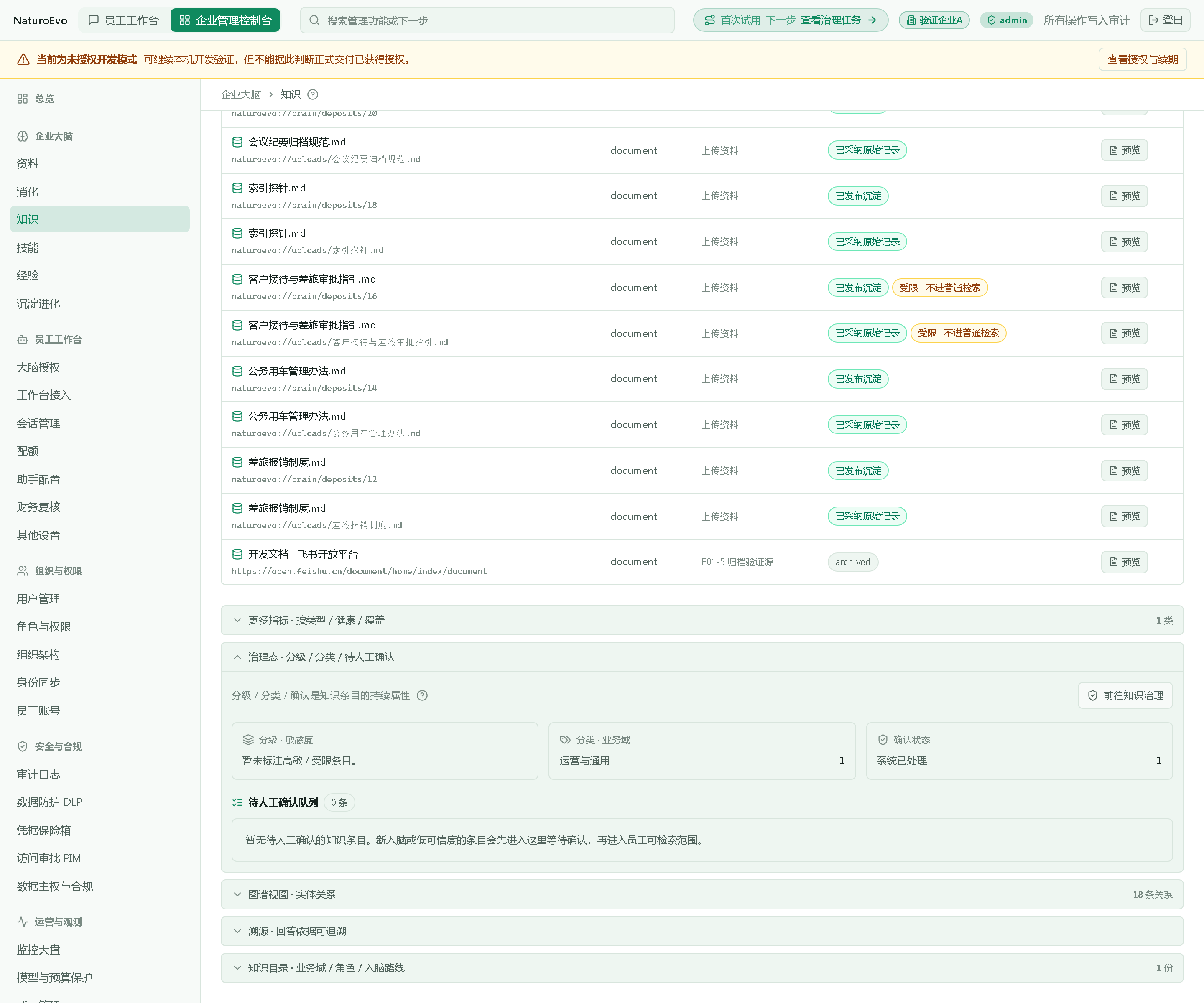Click the search magnifier icon
This screenshot has height=1003, width=1204.
point(314,20)
